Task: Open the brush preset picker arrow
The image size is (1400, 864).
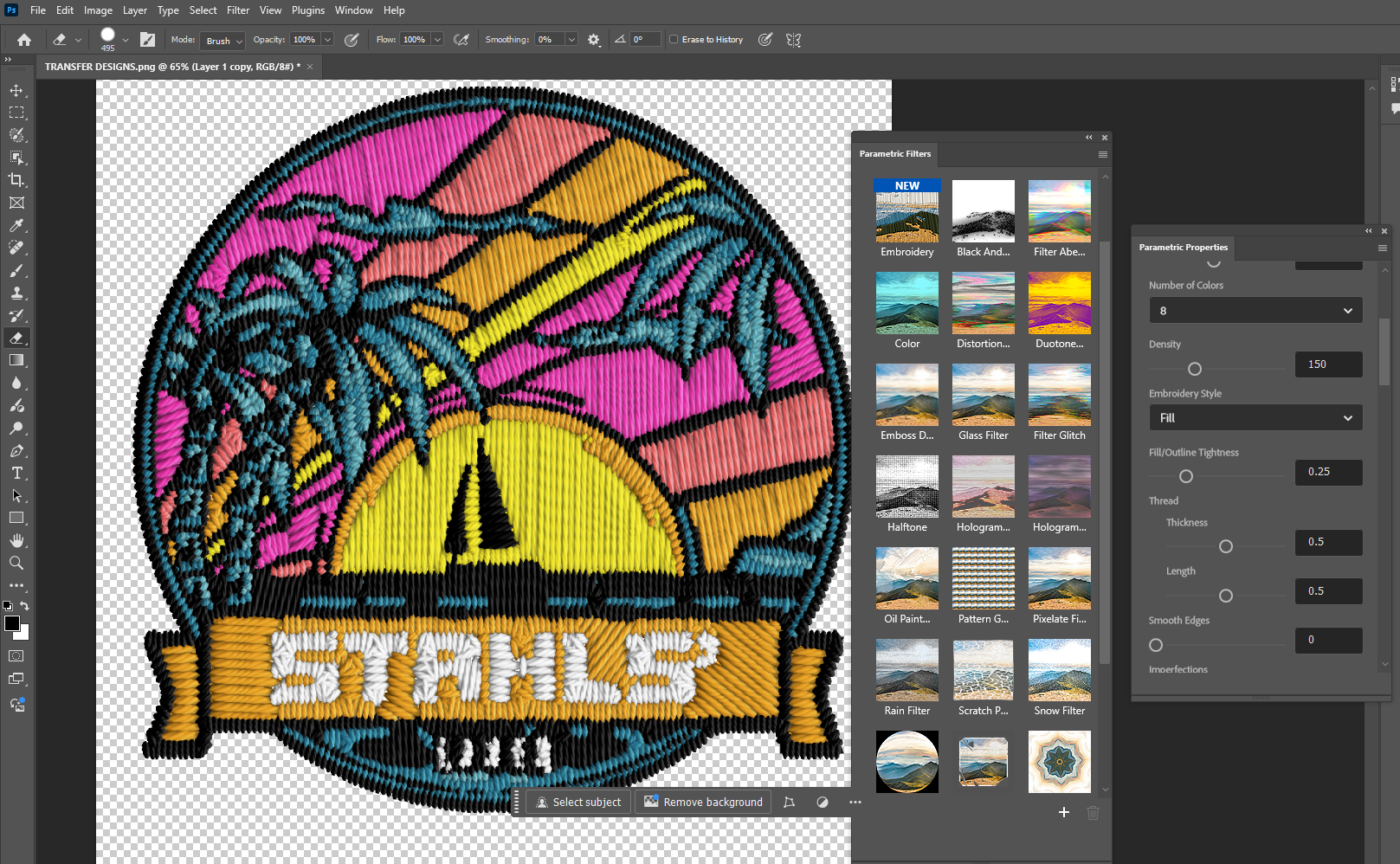Action: click(x=126, y=40)
